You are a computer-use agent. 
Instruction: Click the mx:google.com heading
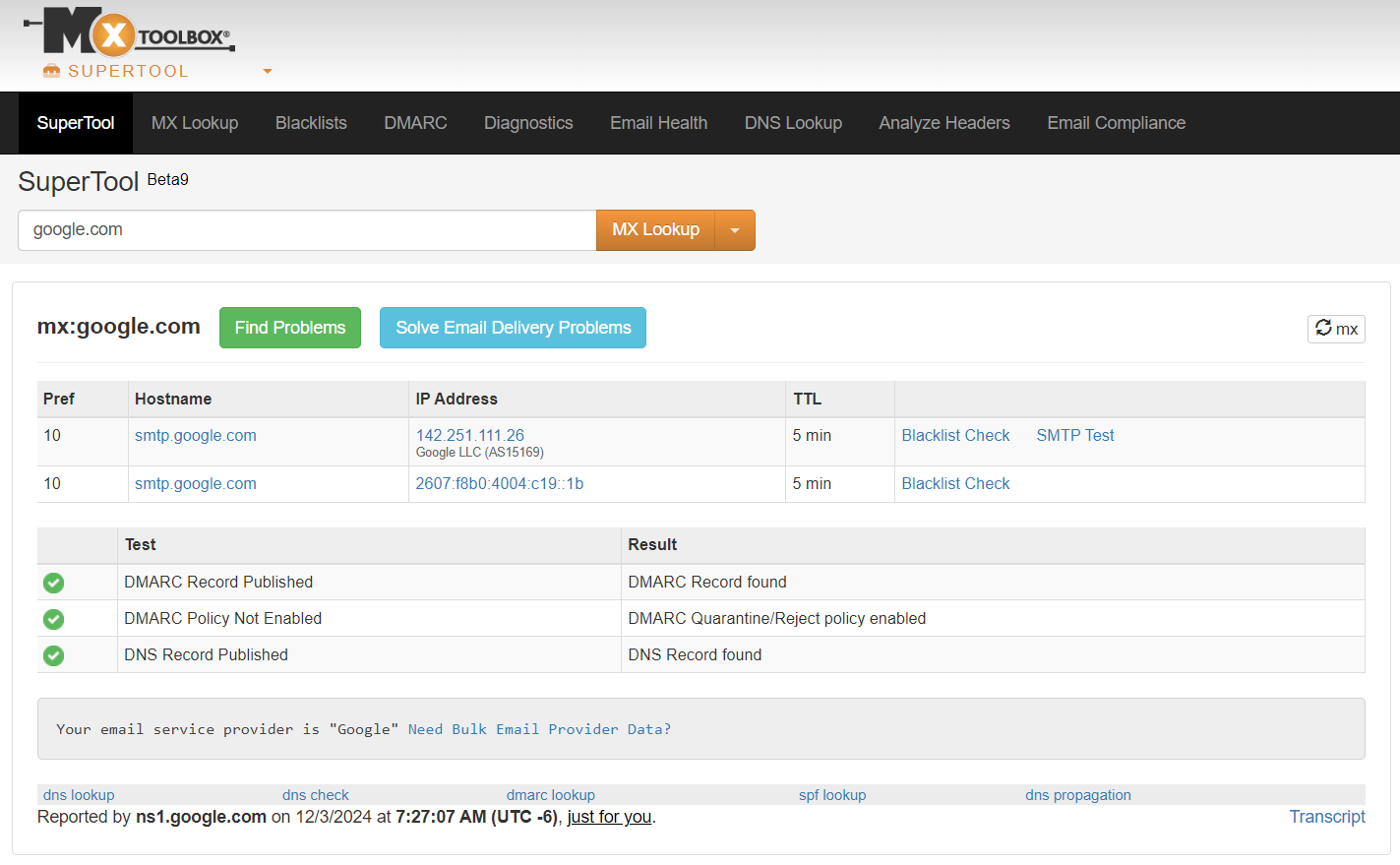point(119,327)
